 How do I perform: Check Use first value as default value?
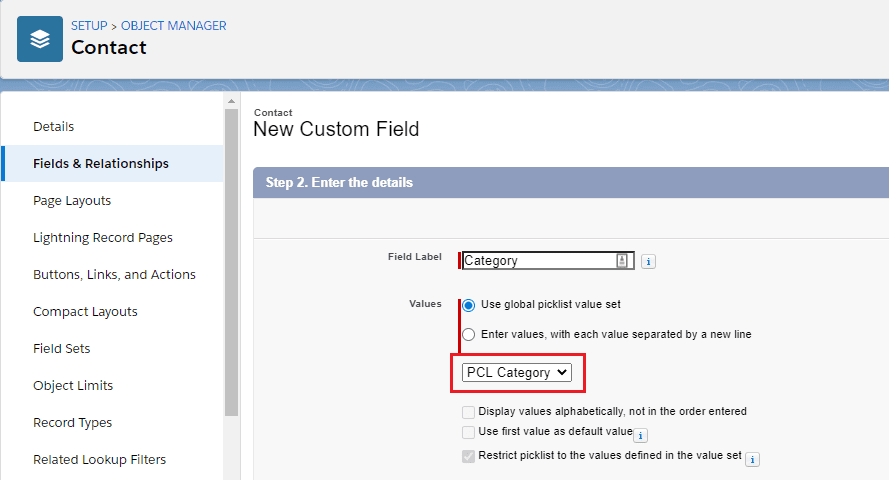[x=469, y=433]
